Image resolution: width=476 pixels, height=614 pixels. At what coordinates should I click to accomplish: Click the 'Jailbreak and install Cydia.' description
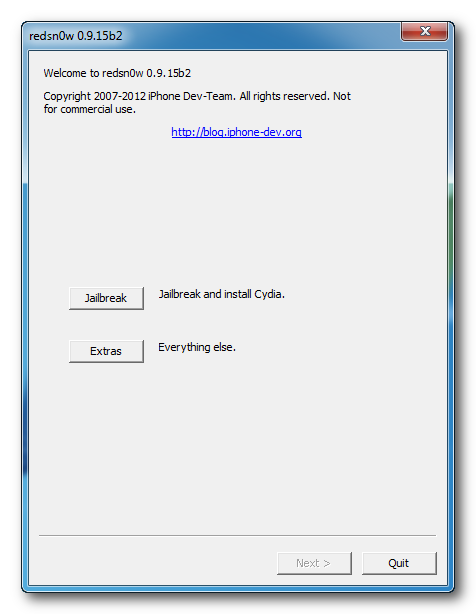click(222, 294)
